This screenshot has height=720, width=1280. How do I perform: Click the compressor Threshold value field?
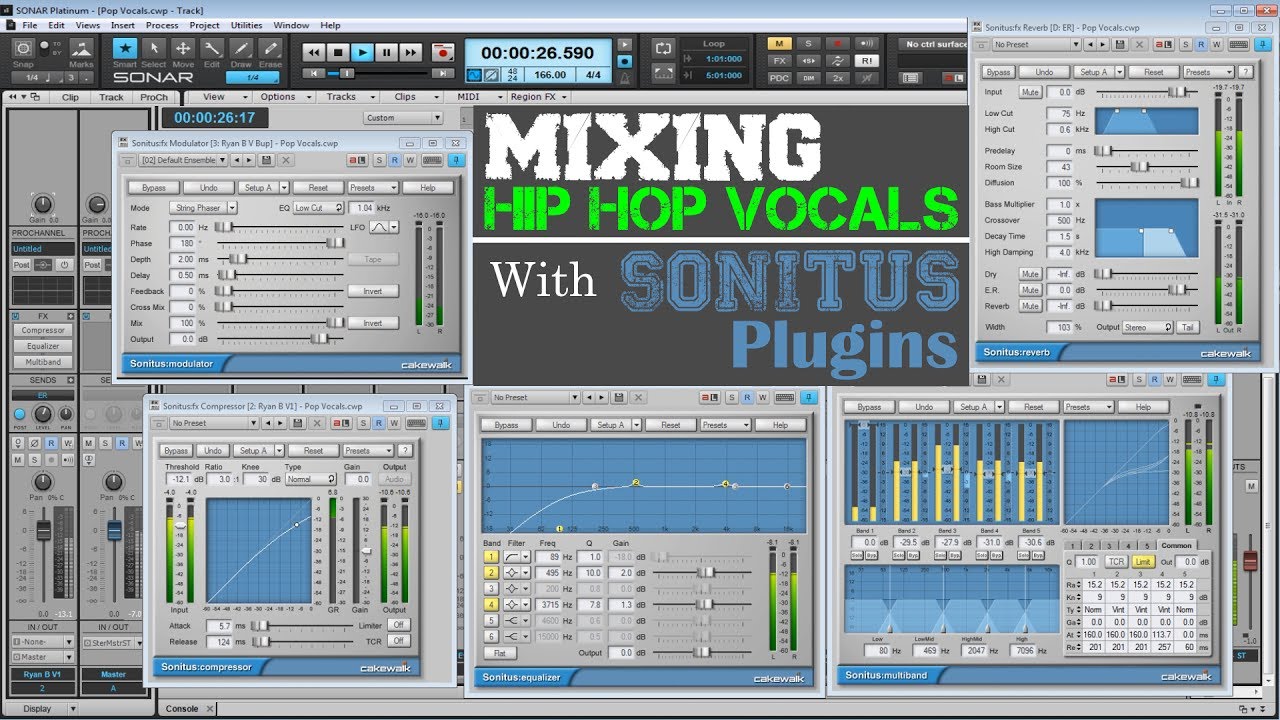coord(180,479)
